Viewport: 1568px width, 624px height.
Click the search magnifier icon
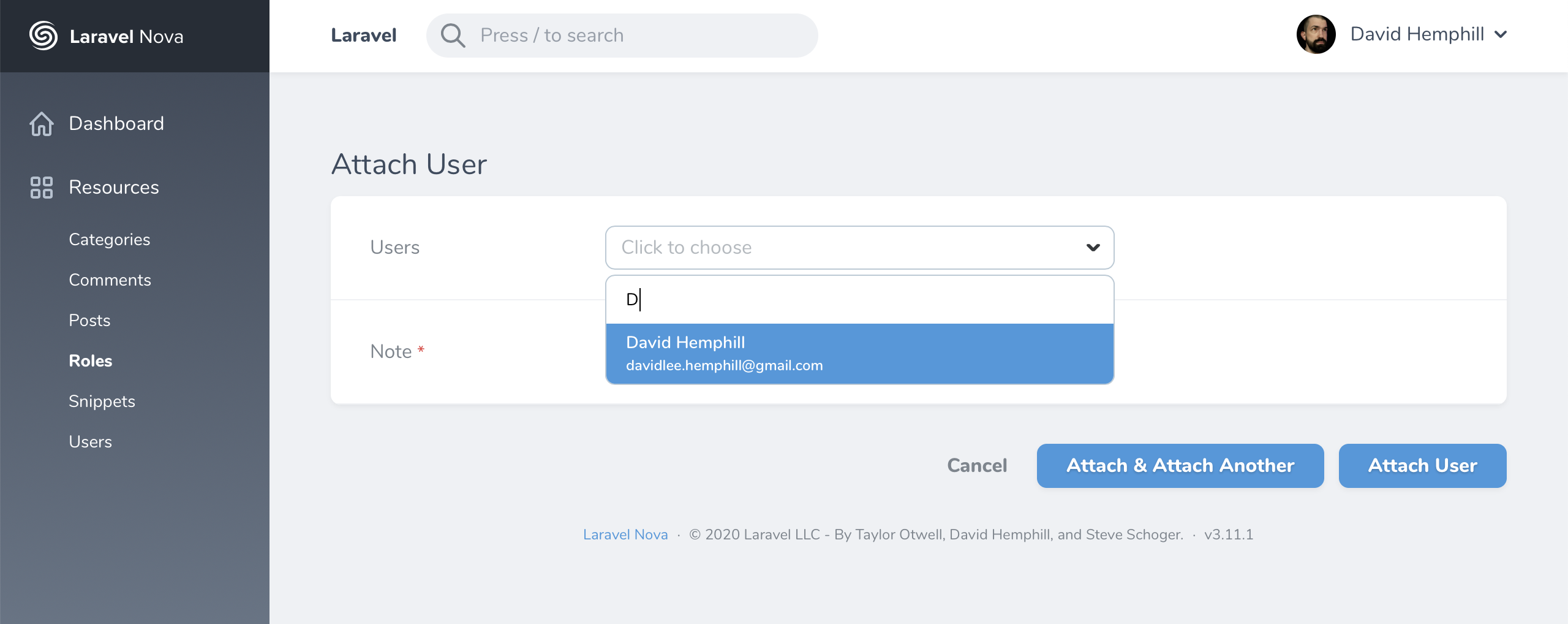[x=453, y=35]
